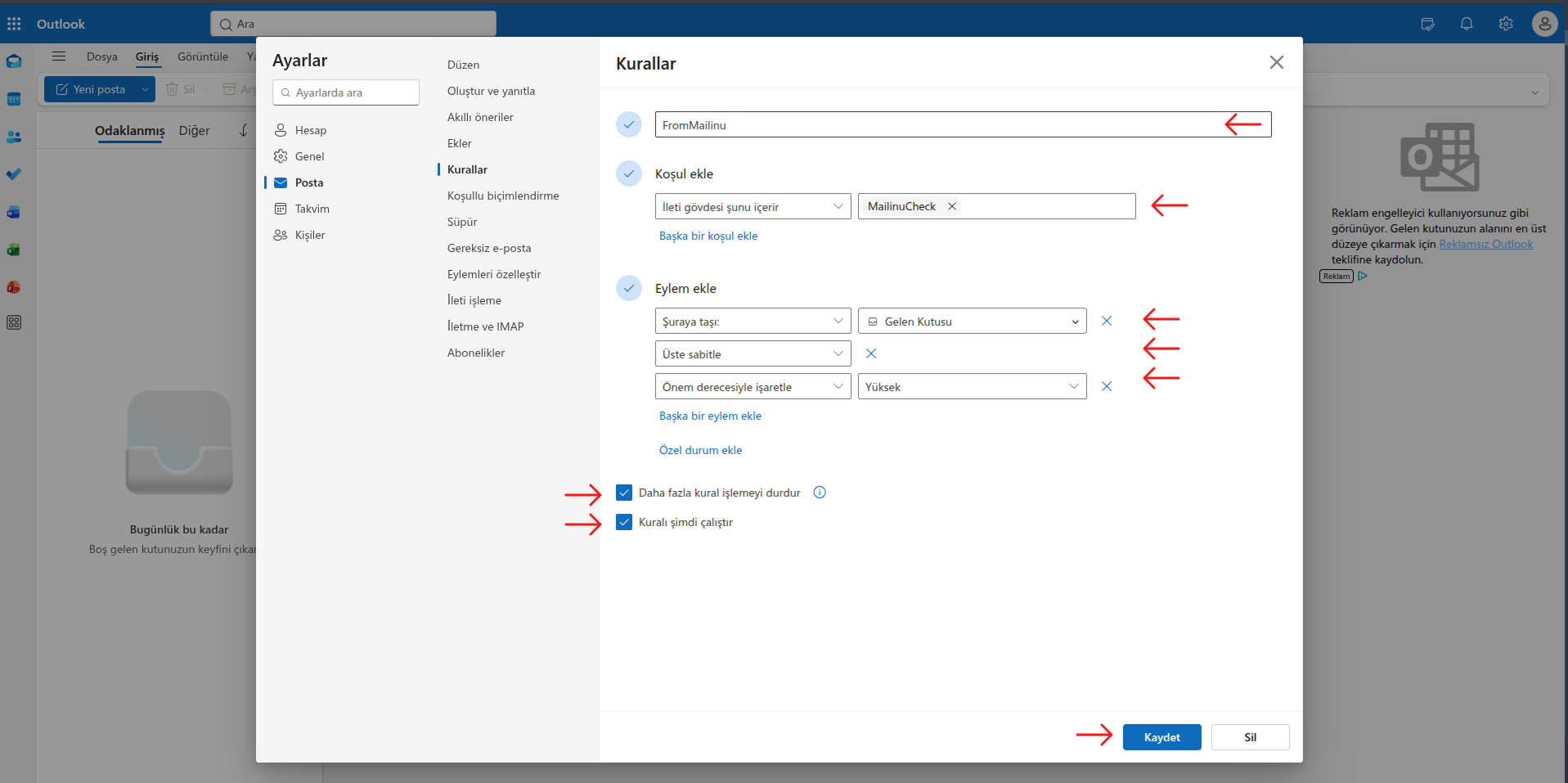Image resolution: width=1568 pixels, height=783 pixels.
Task: Open the 'Gelen Kutusu' folder dropdown
Action: [973, 321]
